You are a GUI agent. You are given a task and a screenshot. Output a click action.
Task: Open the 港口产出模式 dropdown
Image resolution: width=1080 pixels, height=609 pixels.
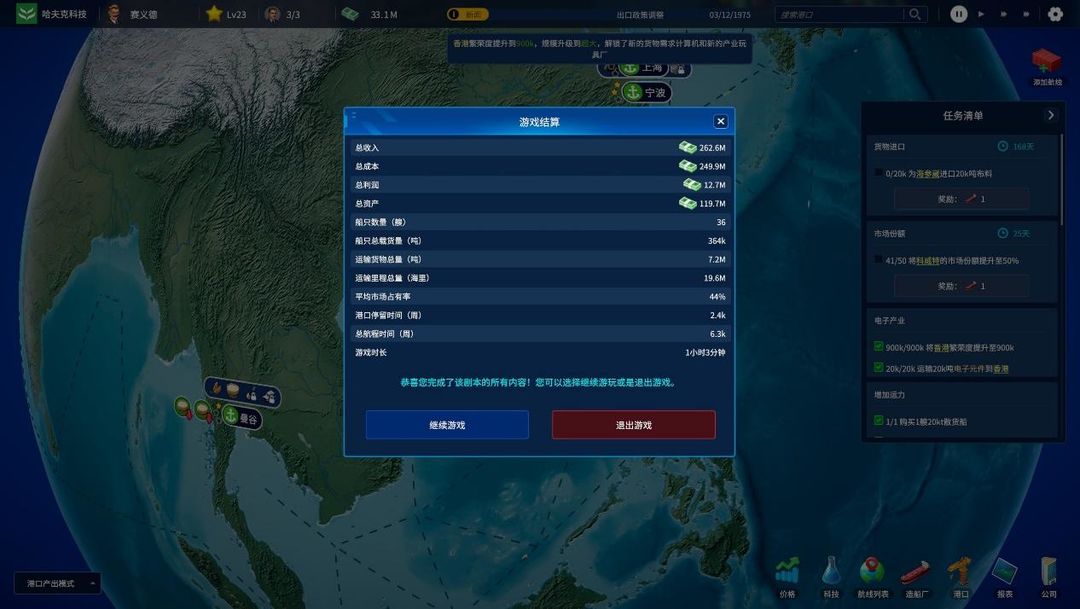pos(58,584)
